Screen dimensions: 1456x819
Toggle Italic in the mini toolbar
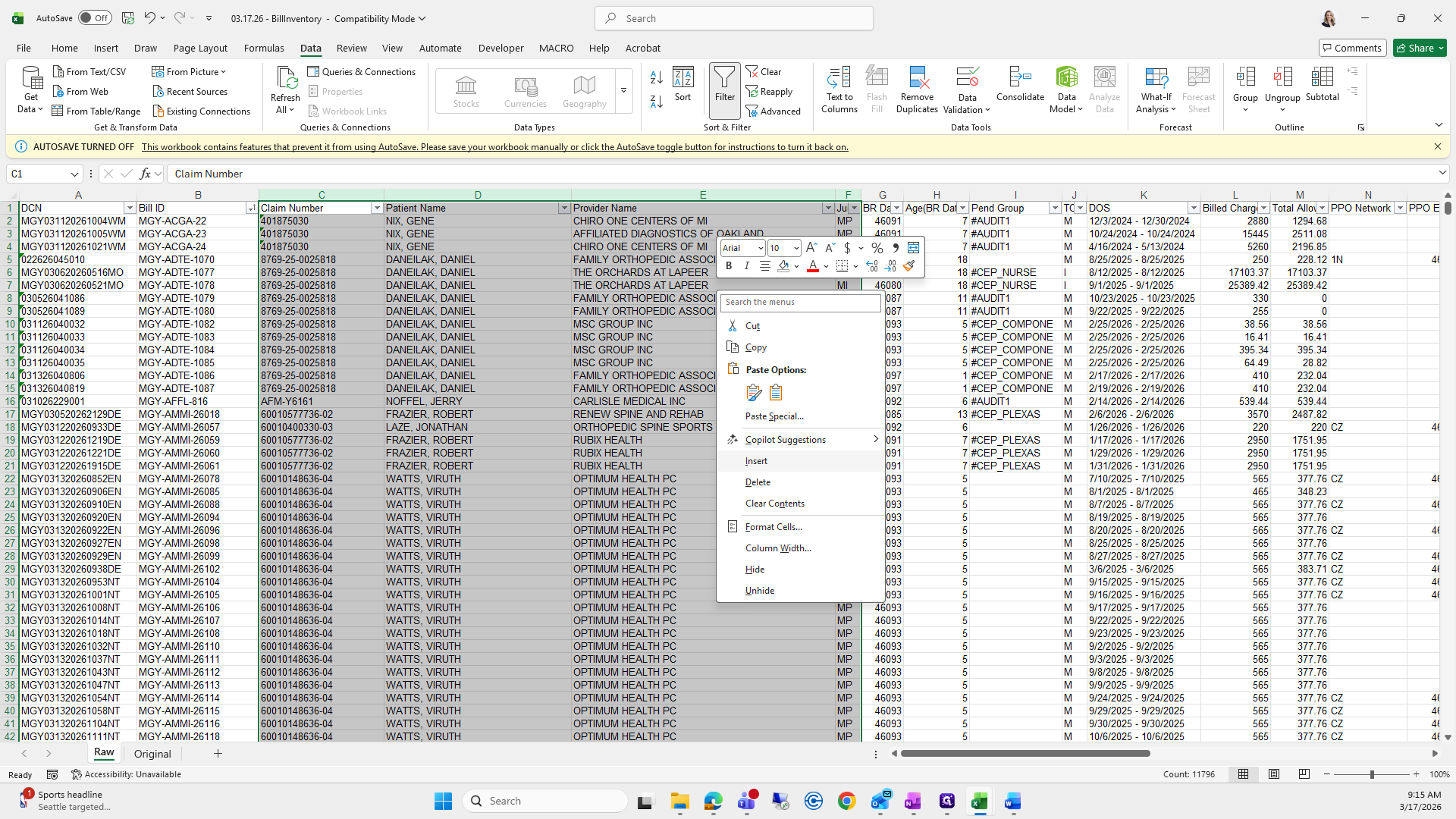click(x=746, y=266)
